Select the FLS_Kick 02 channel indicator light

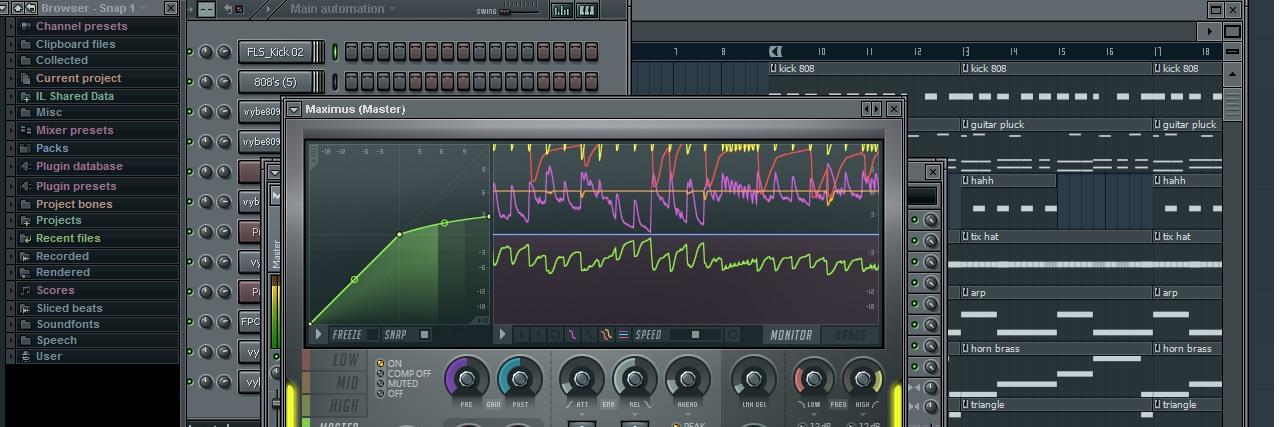pos(335,52)
